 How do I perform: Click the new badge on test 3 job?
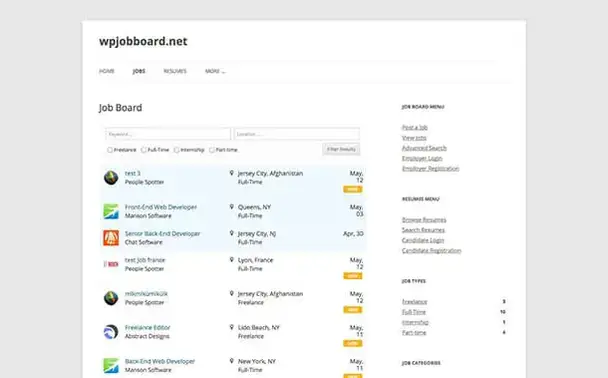coord(352,189)
